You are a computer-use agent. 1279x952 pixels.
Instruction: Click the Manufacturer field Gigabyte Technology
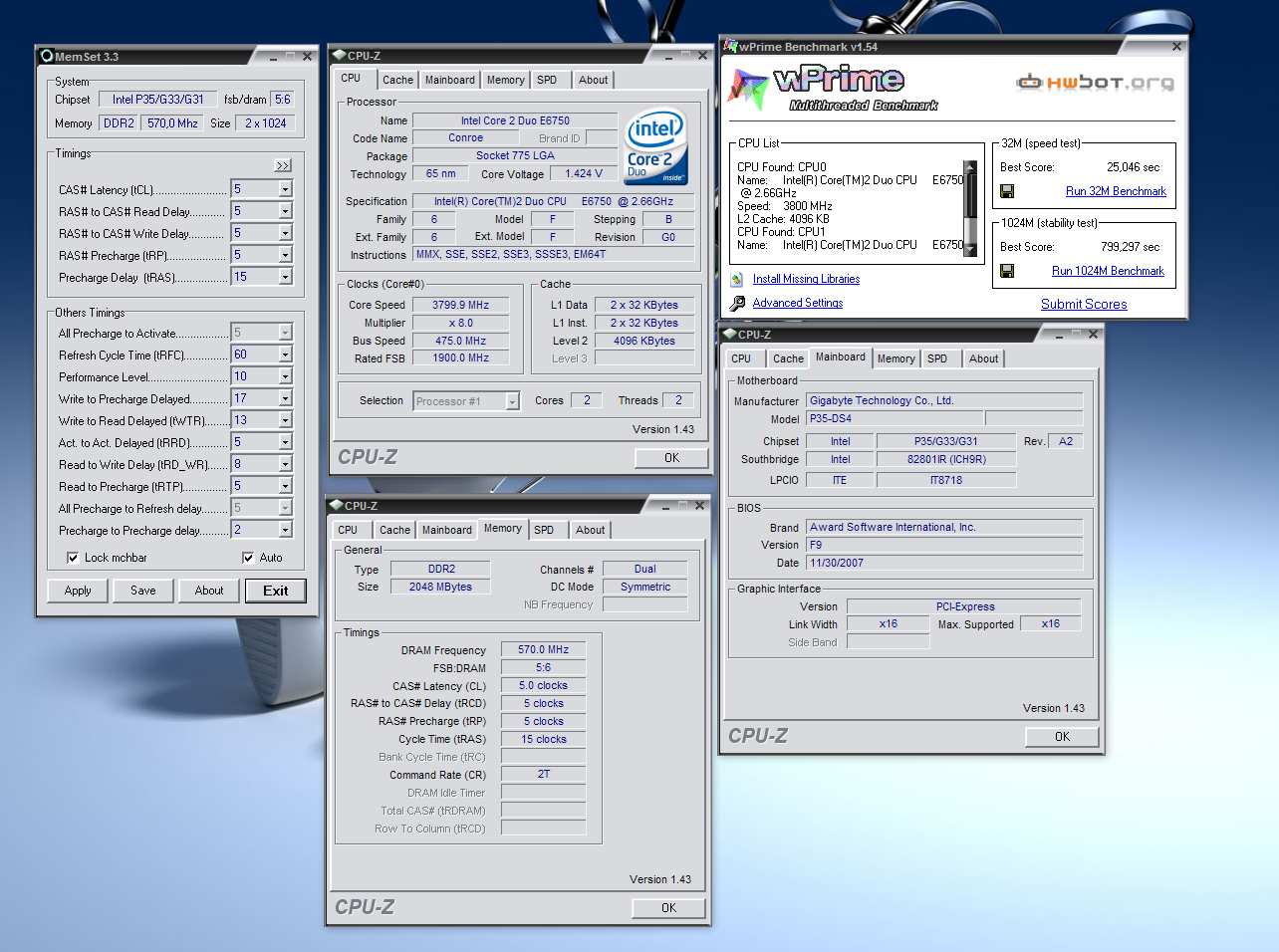(944, 400)
